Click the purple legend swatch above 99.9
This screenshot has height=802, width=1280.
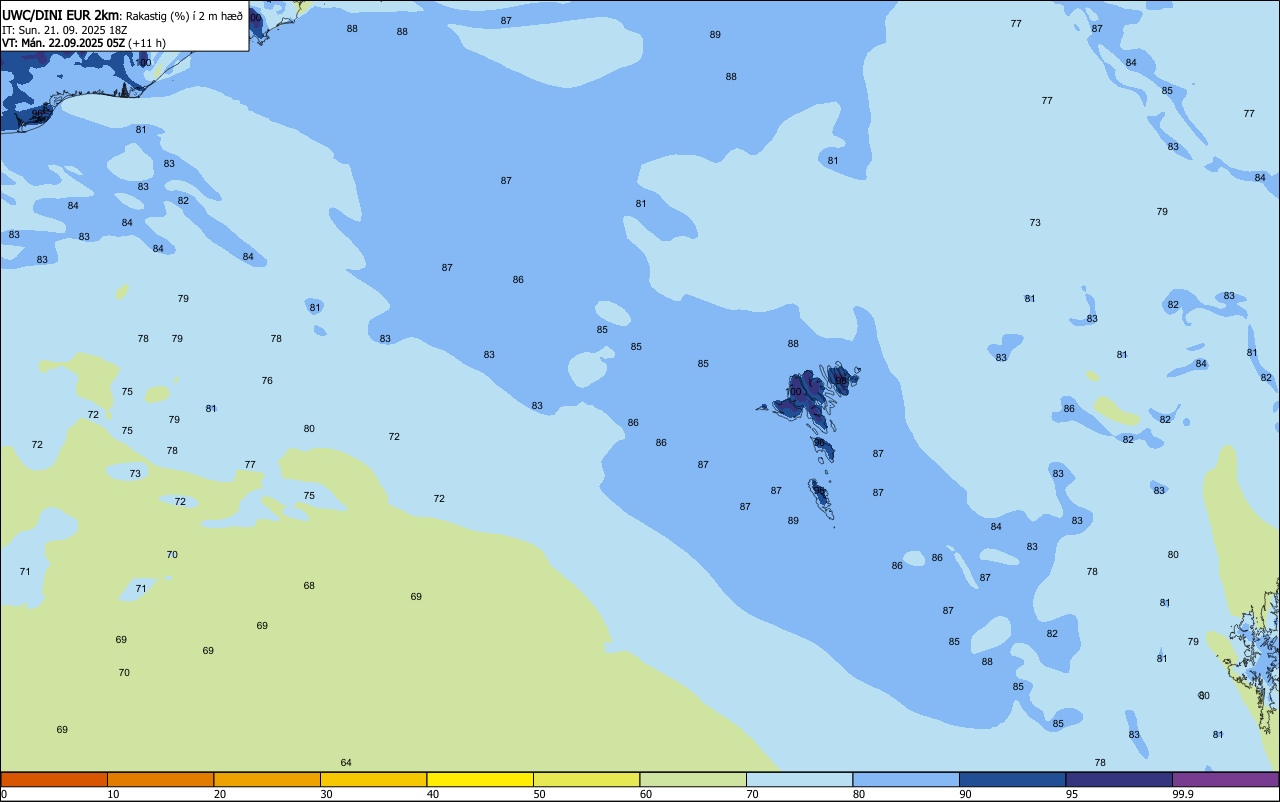1225,779
